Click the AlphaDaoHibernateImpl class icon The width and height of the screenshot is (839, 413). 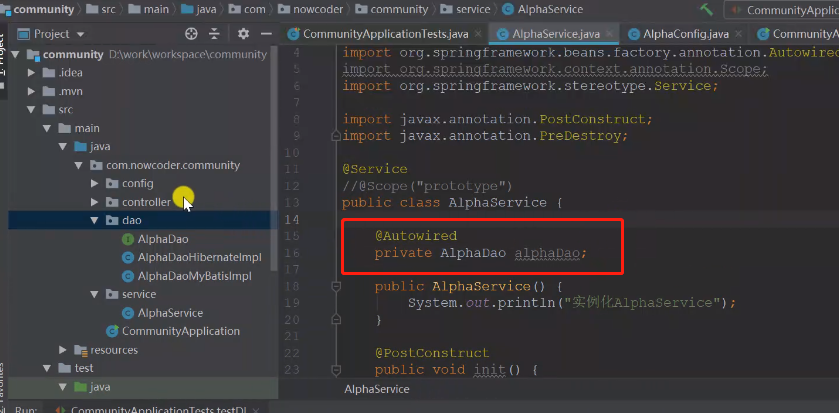click(128, 258)
